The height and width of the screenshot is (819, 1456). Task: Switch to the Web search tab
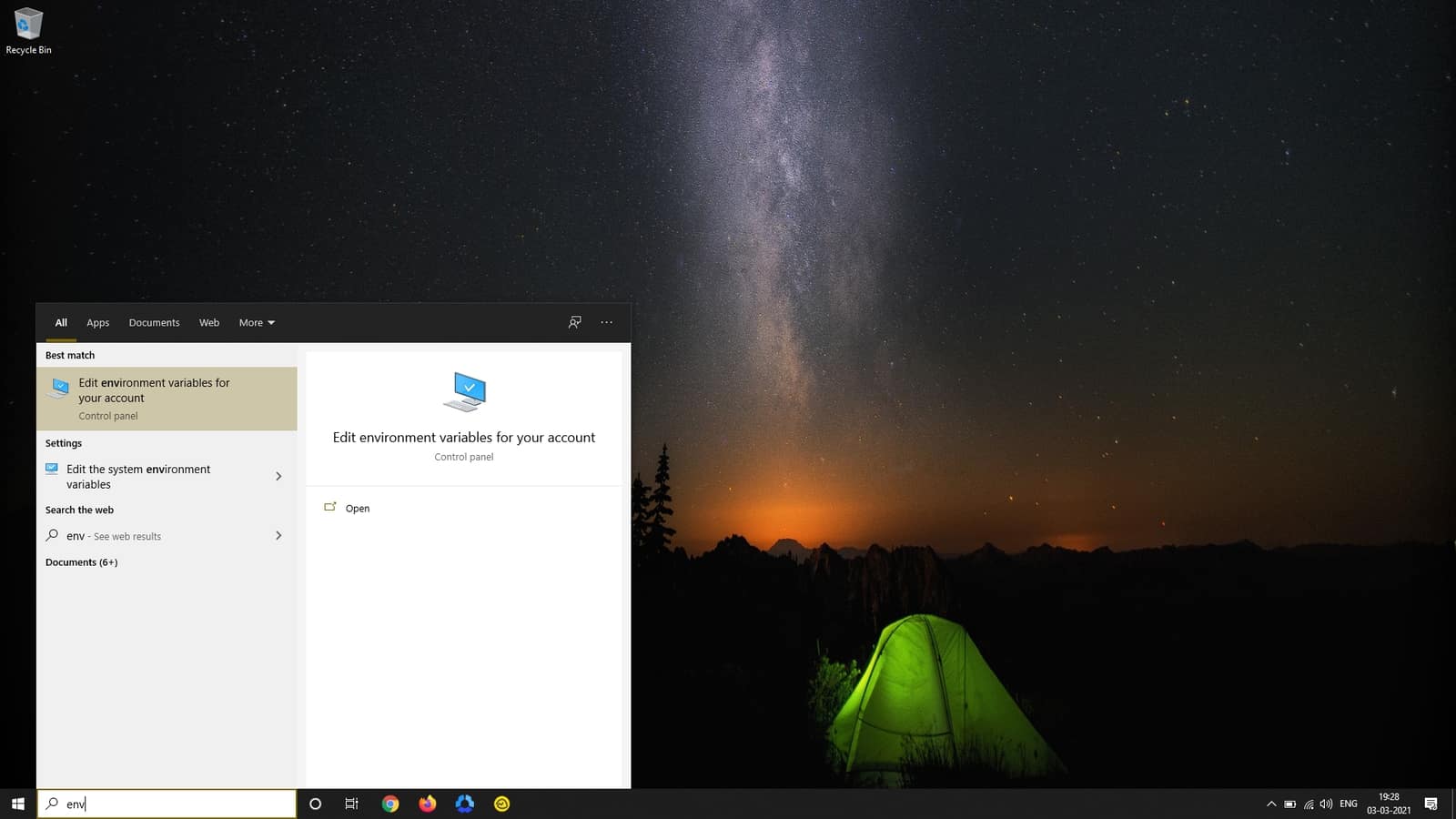[209, 323]
